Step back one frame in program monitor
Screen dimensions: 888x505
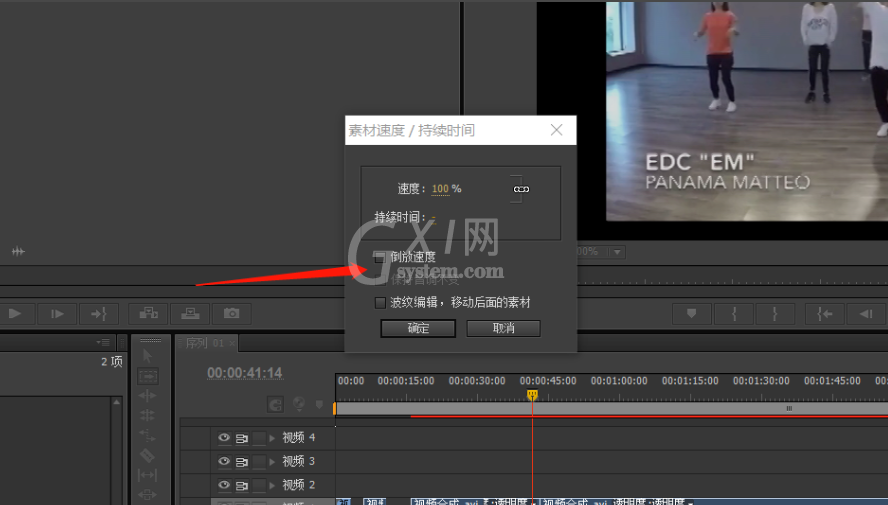pyautogui.click(x=866, y=314)
